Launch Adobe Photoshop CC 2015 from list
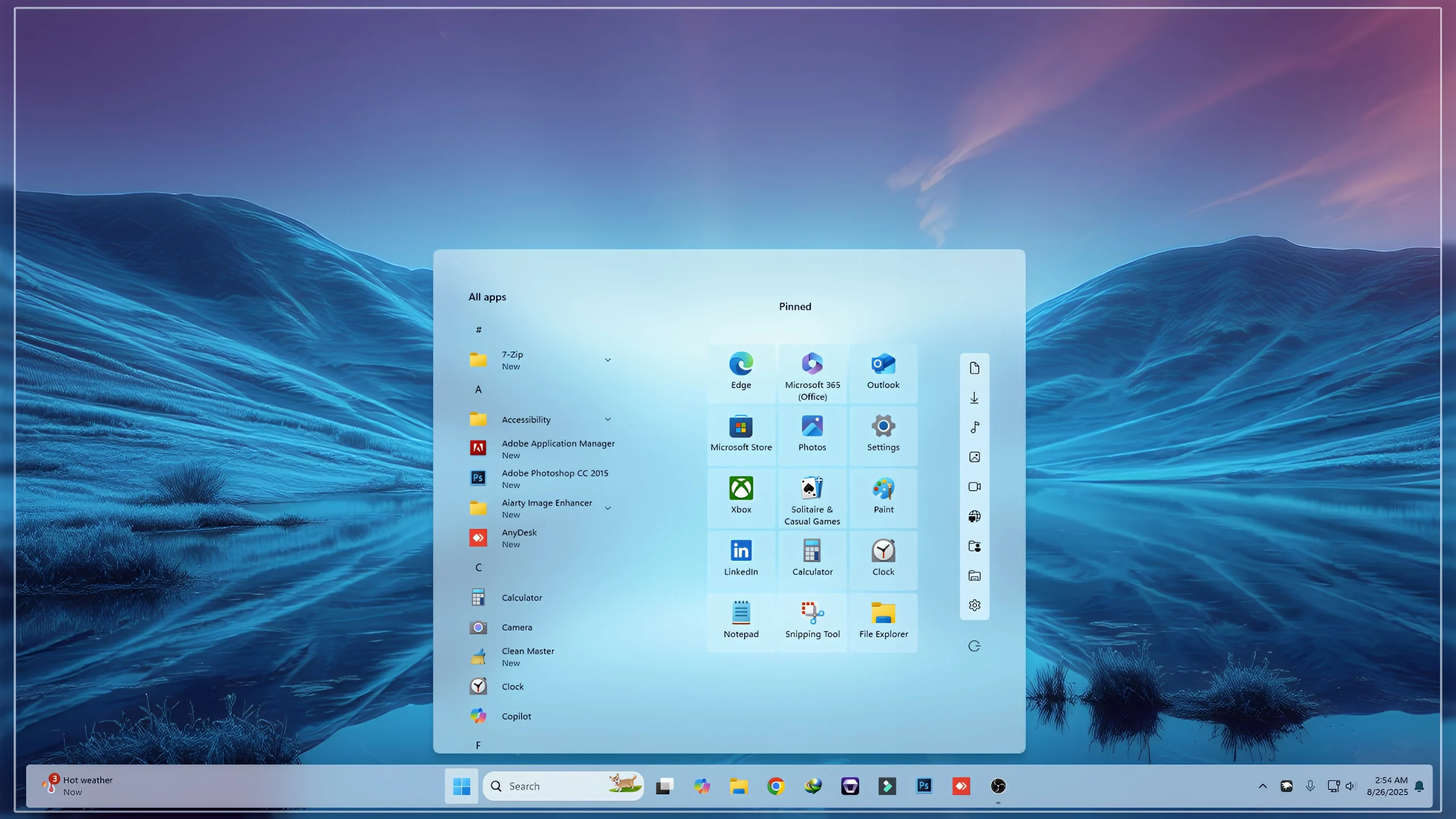Viewport: 1456px width, 819px height. coord(543,478)
